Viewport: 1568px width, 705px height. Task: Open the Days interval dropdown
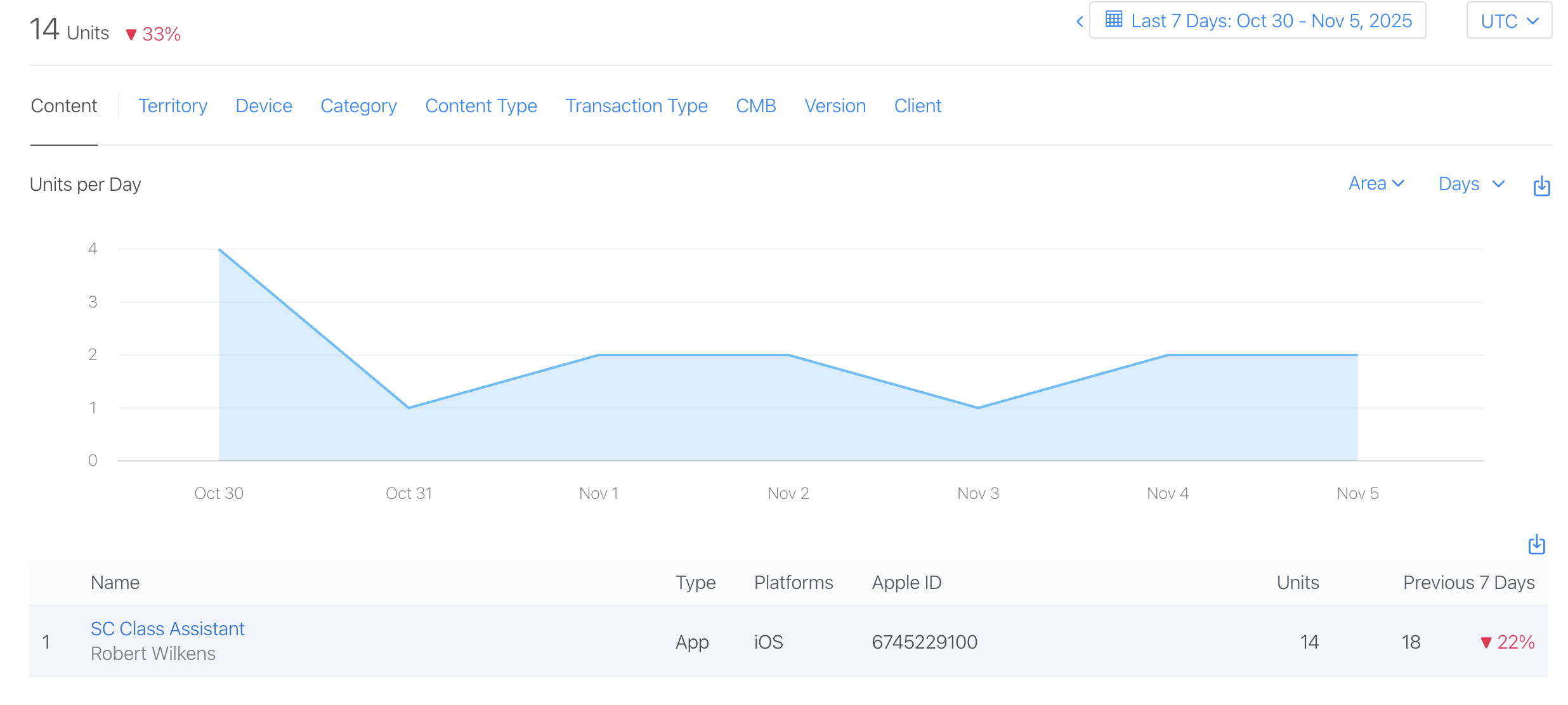(1471, 184)
